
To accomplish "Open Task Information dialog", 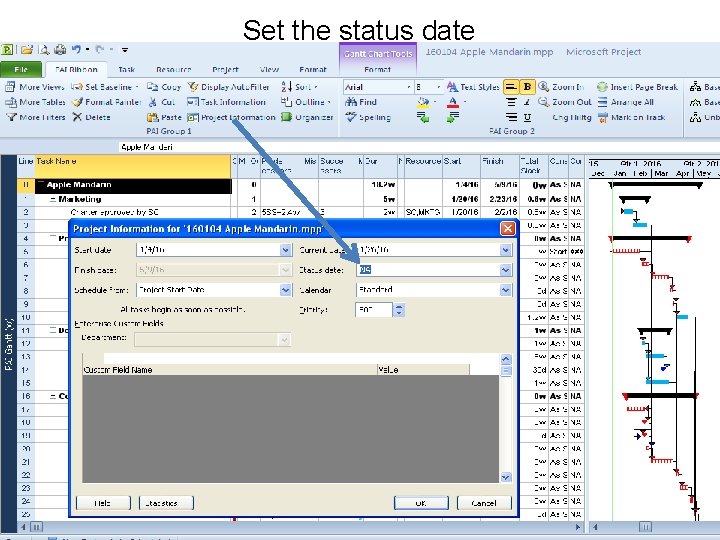I will (226, 102).
